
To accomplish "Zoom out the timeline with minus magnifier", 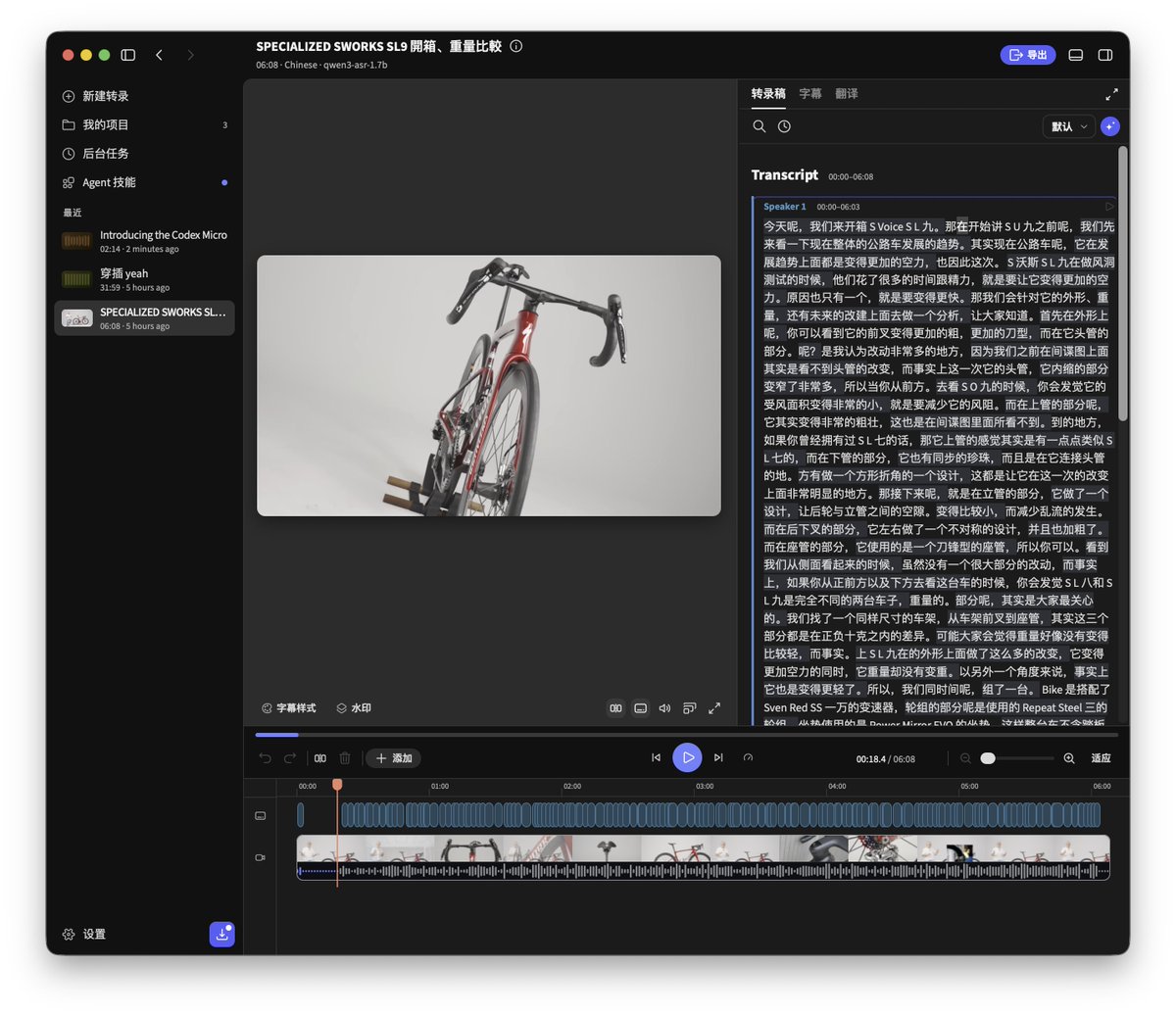I will click(x=965, y=758).
